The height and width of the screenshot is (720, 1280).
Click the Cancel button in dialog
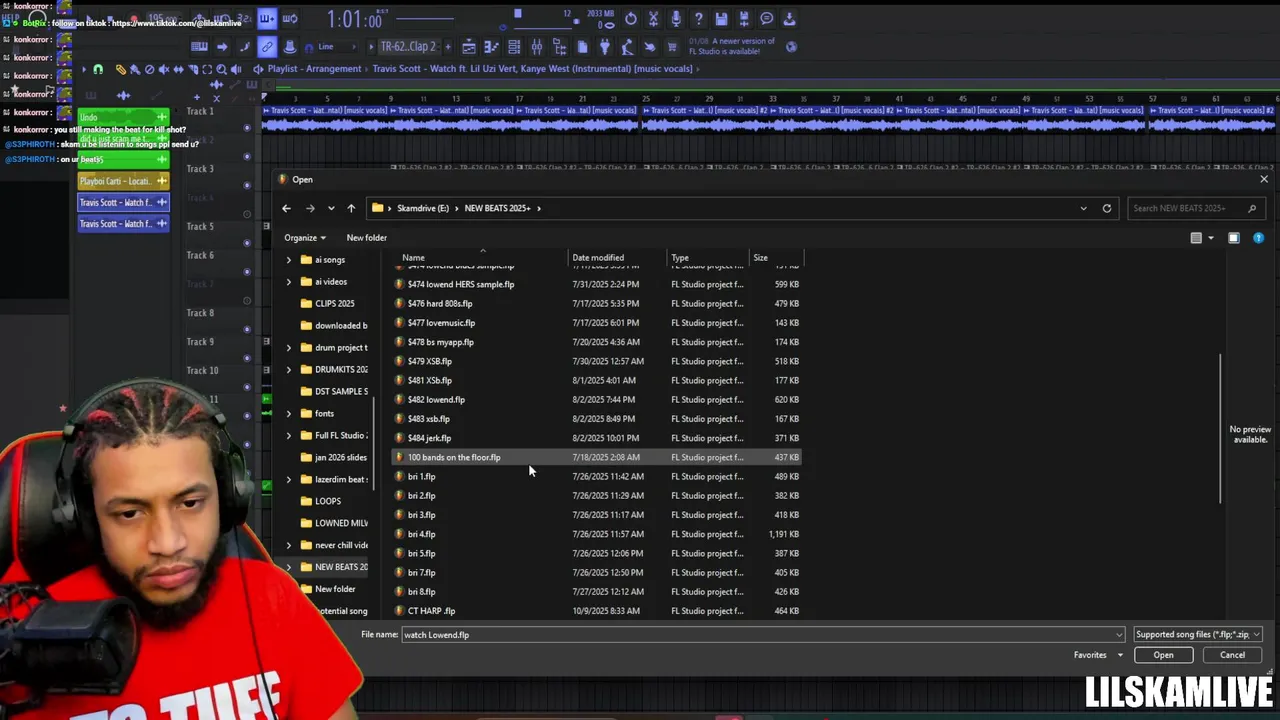(x=1232, y=655)
